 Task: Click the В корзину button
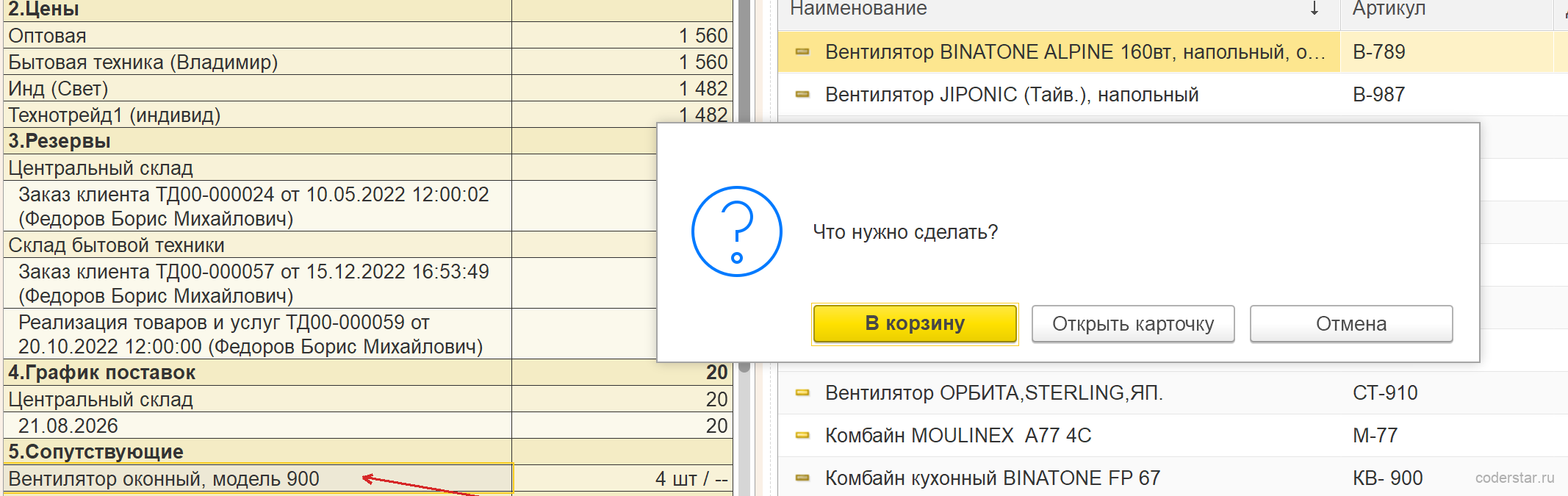(x=915, y=324)
